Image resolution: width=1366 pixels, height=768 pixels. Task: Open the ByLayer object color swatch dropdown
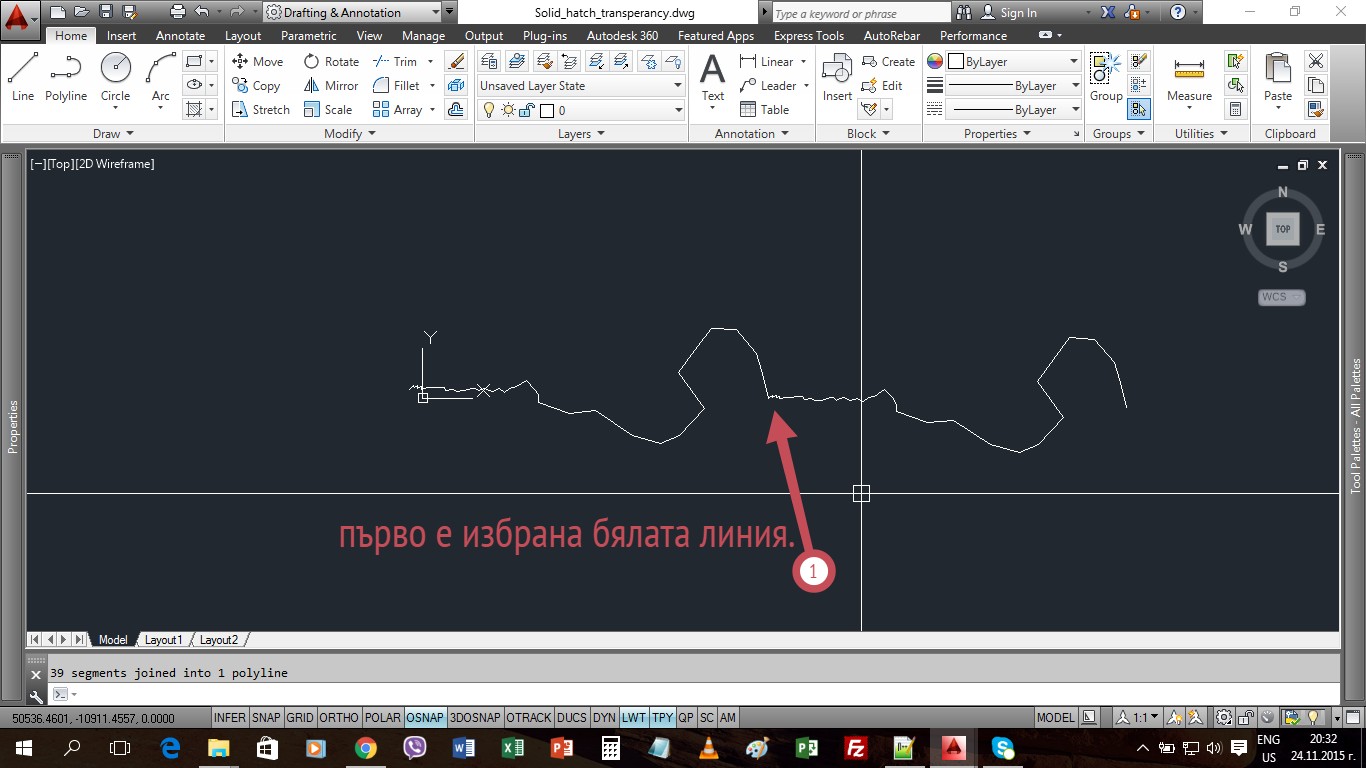1013,61
